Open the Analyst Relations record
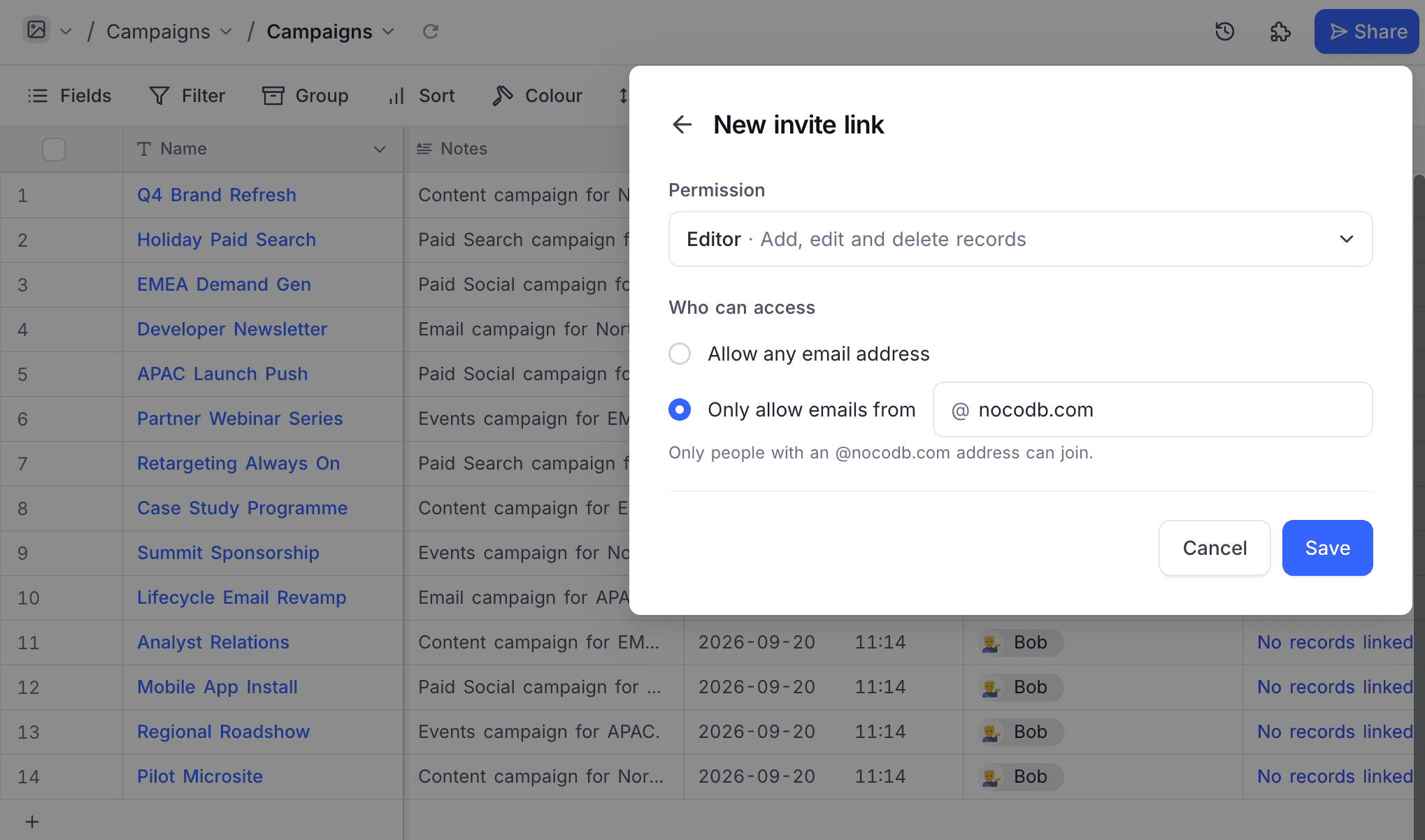Viewport: 1425px width, 840px height. pos(213,642)
